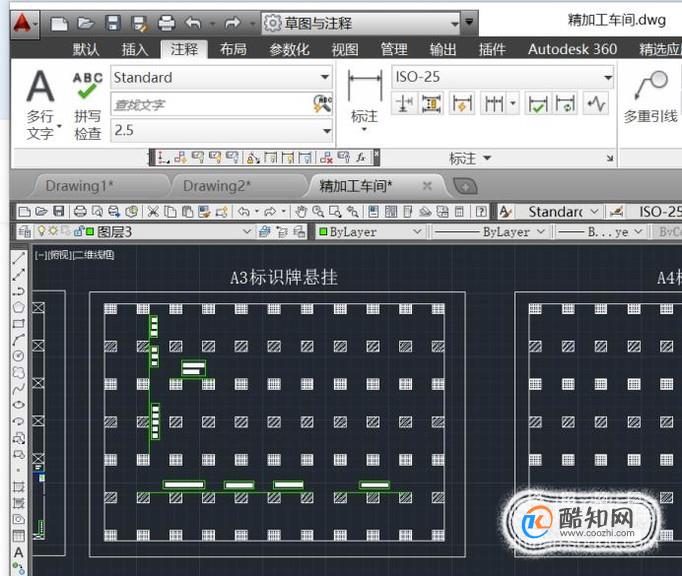
Task: Toggle layer 图层3 on/off light bulb
Action: pyautogui.click(x=42, y=231)
